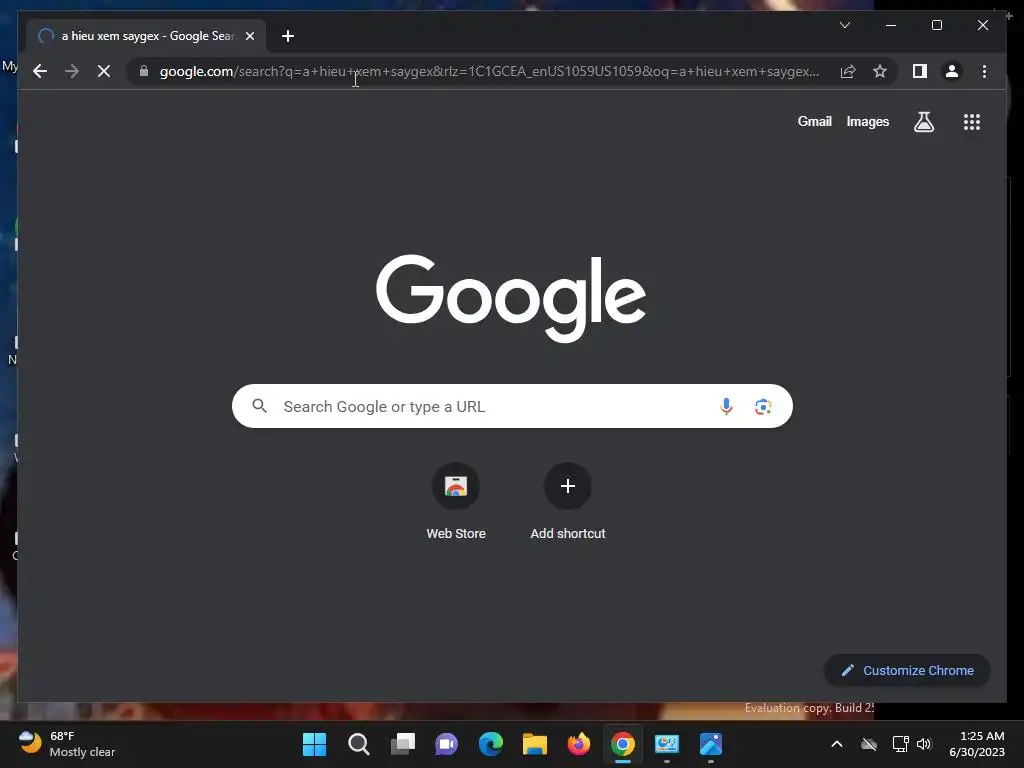The image size is (1024, 768).
Task: Launch Microsoft Edge from taskbar
Action: click(x=490, y=744)
